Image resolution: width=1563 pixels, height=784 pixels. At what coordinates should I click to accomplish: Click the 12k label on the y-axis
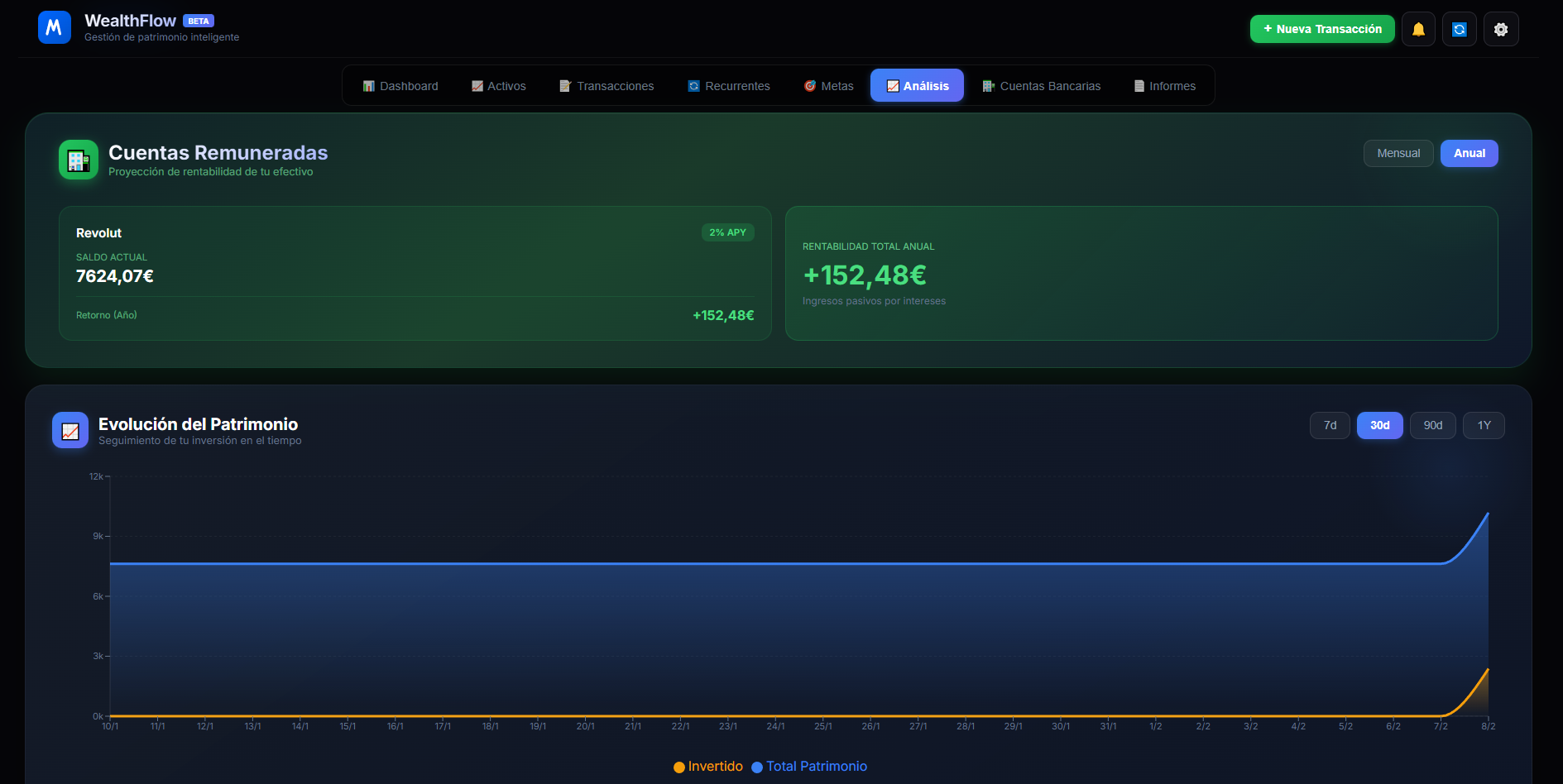[x=96, y=476]
